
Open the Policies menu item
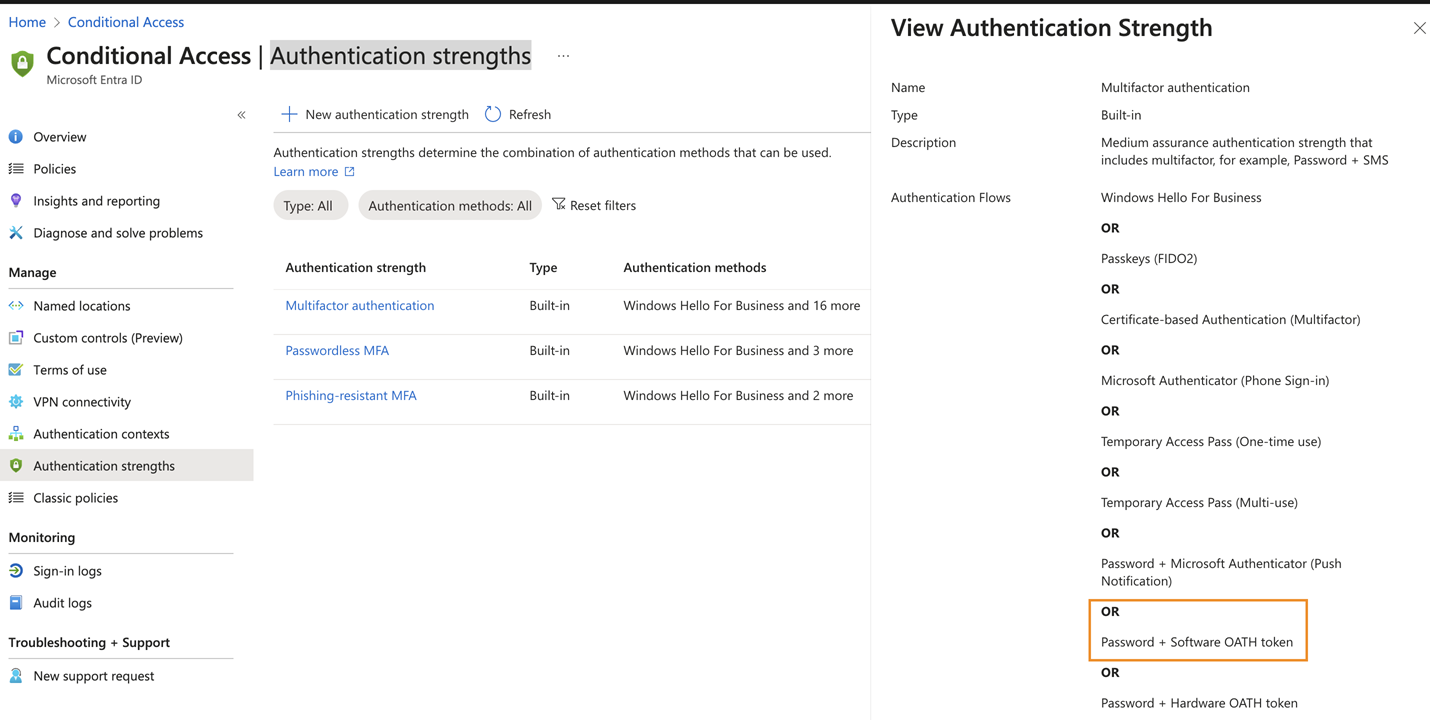(x=54, y=169)
